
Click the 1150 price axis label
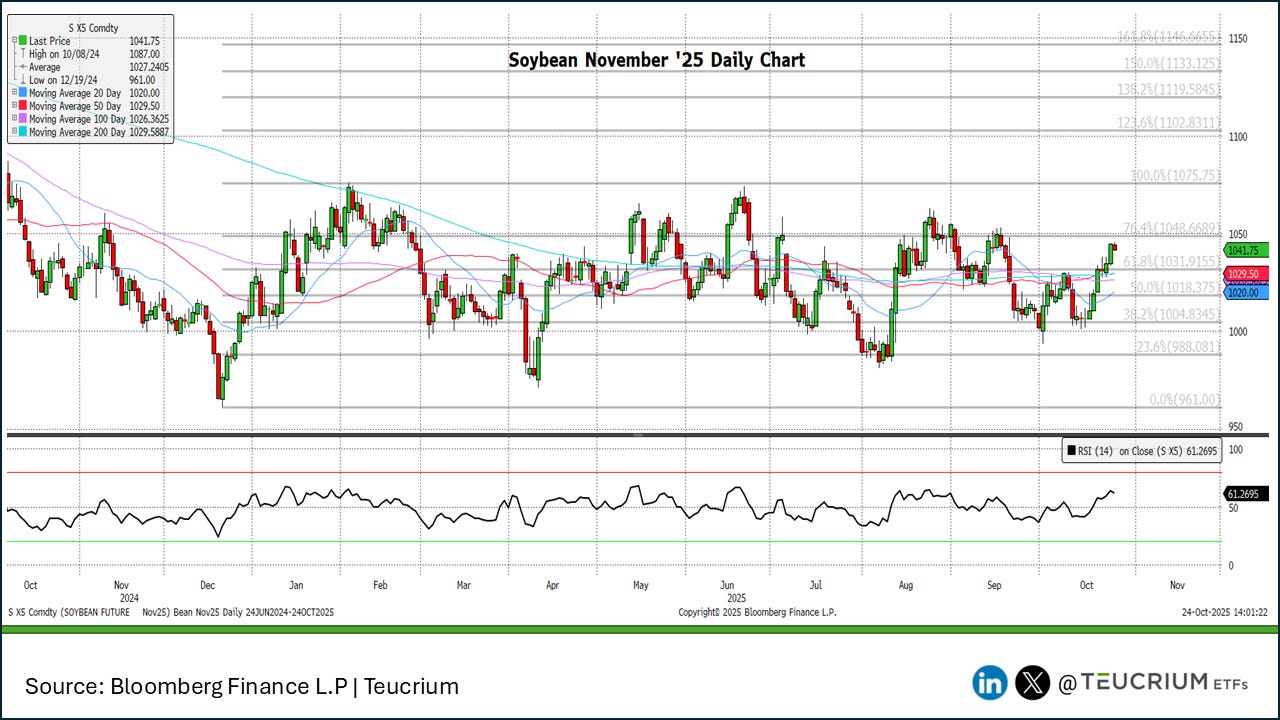tap(1238, 38)
